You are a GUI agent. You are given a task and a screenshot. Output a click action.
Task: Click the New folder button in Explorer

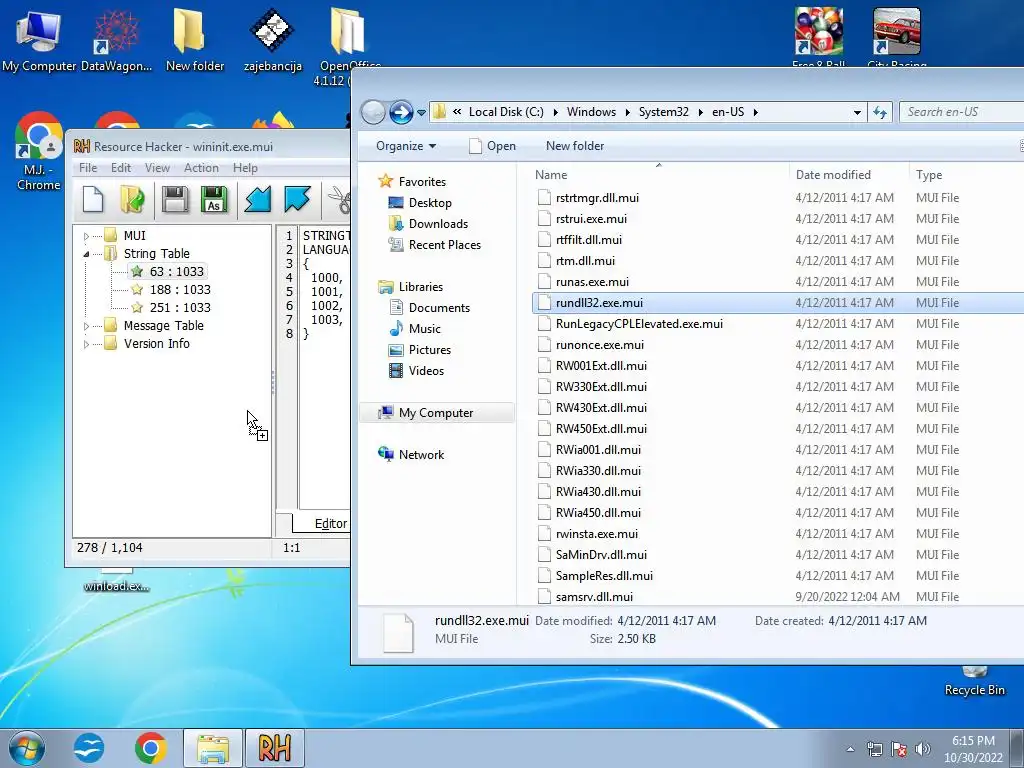(575, 146)
